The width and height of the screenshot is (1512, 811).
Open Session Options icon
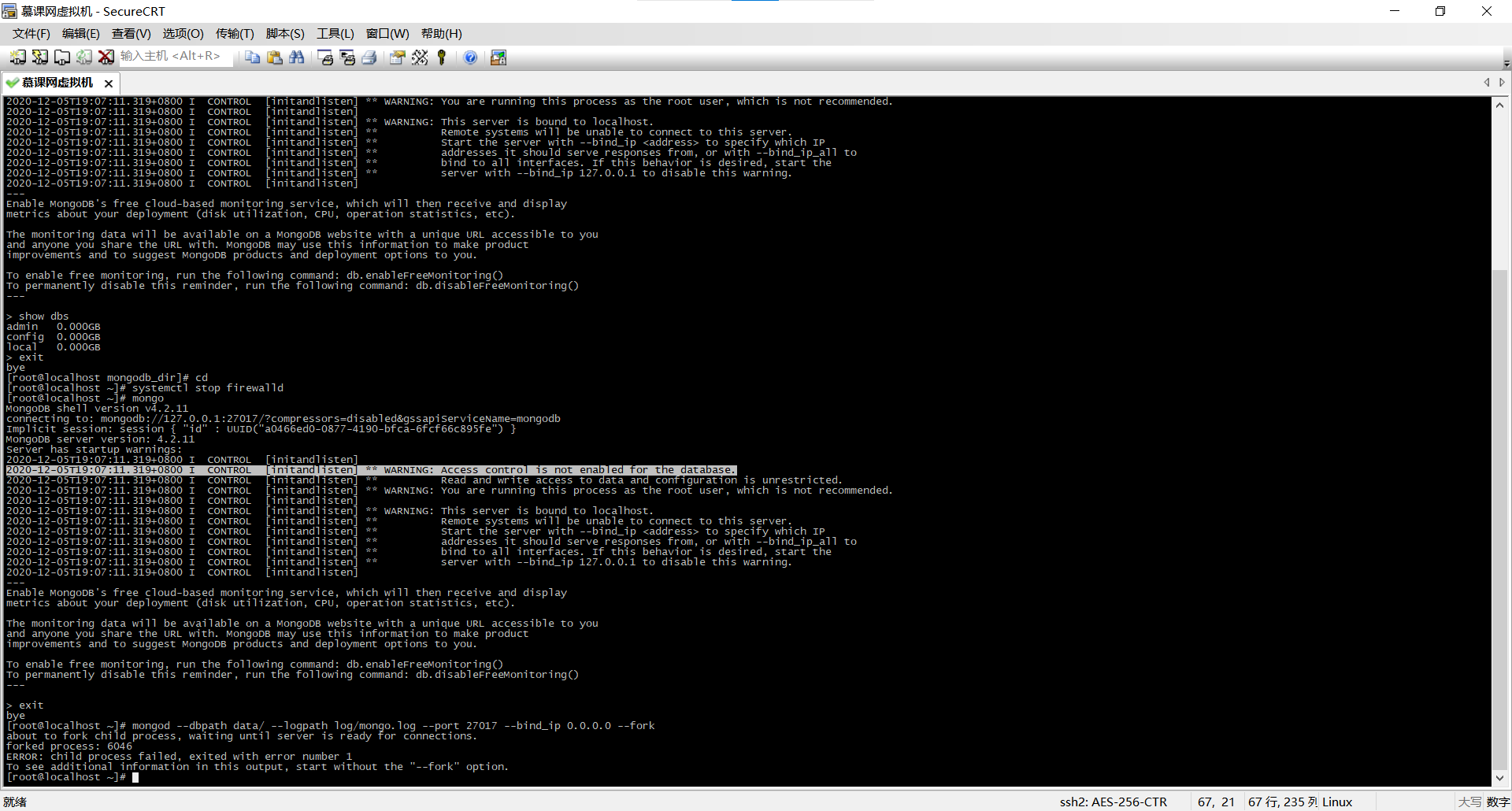(398, 57)
